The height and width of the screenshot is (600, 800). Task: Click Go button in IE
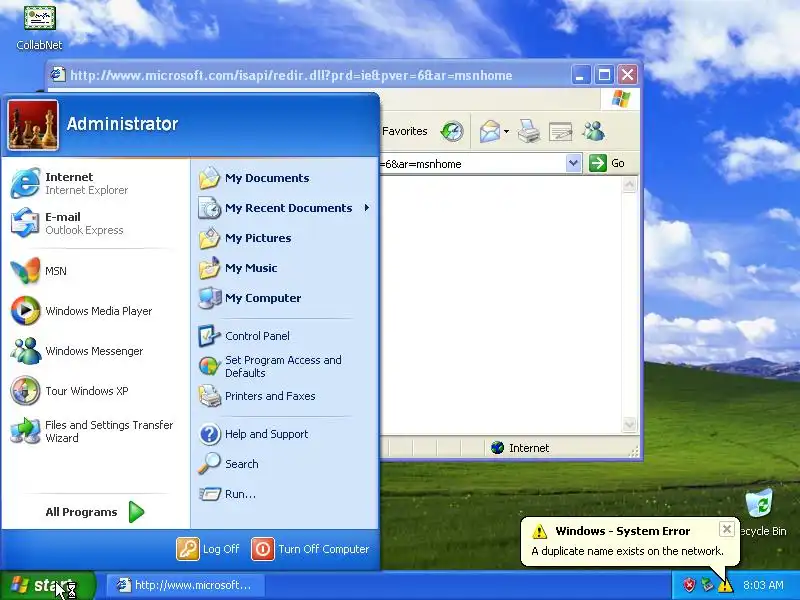click(607, 163)
